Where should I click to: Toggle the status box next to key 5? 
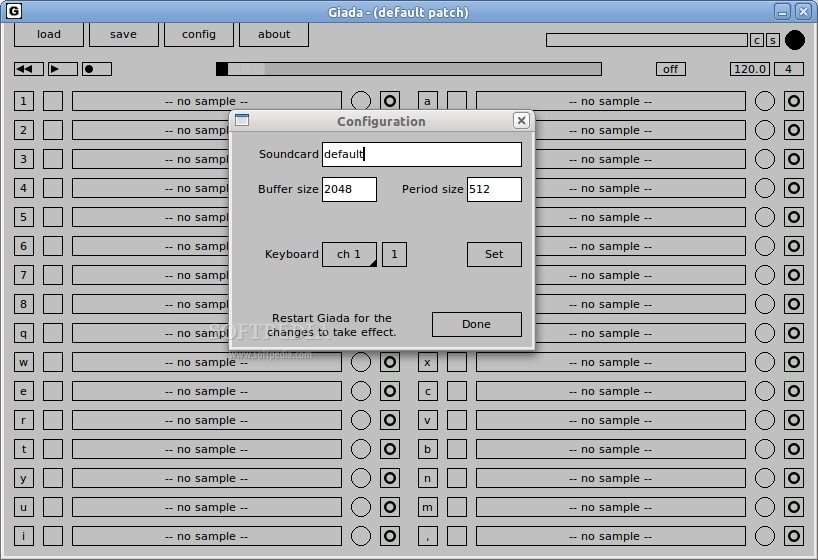[x=53, y=217]
